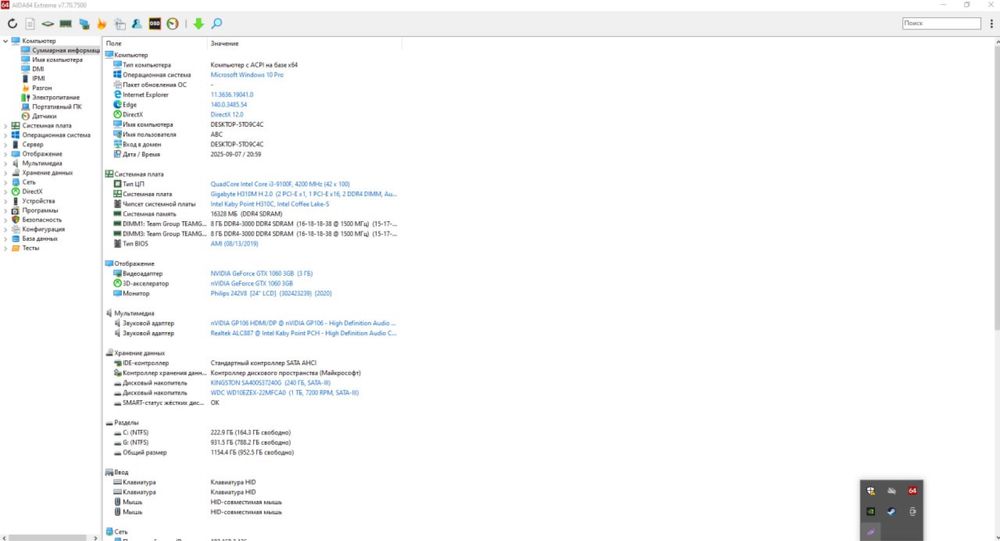Select Конфигурация in the tree
This screenshot has width=1000, height=541.
click(43, 229)
